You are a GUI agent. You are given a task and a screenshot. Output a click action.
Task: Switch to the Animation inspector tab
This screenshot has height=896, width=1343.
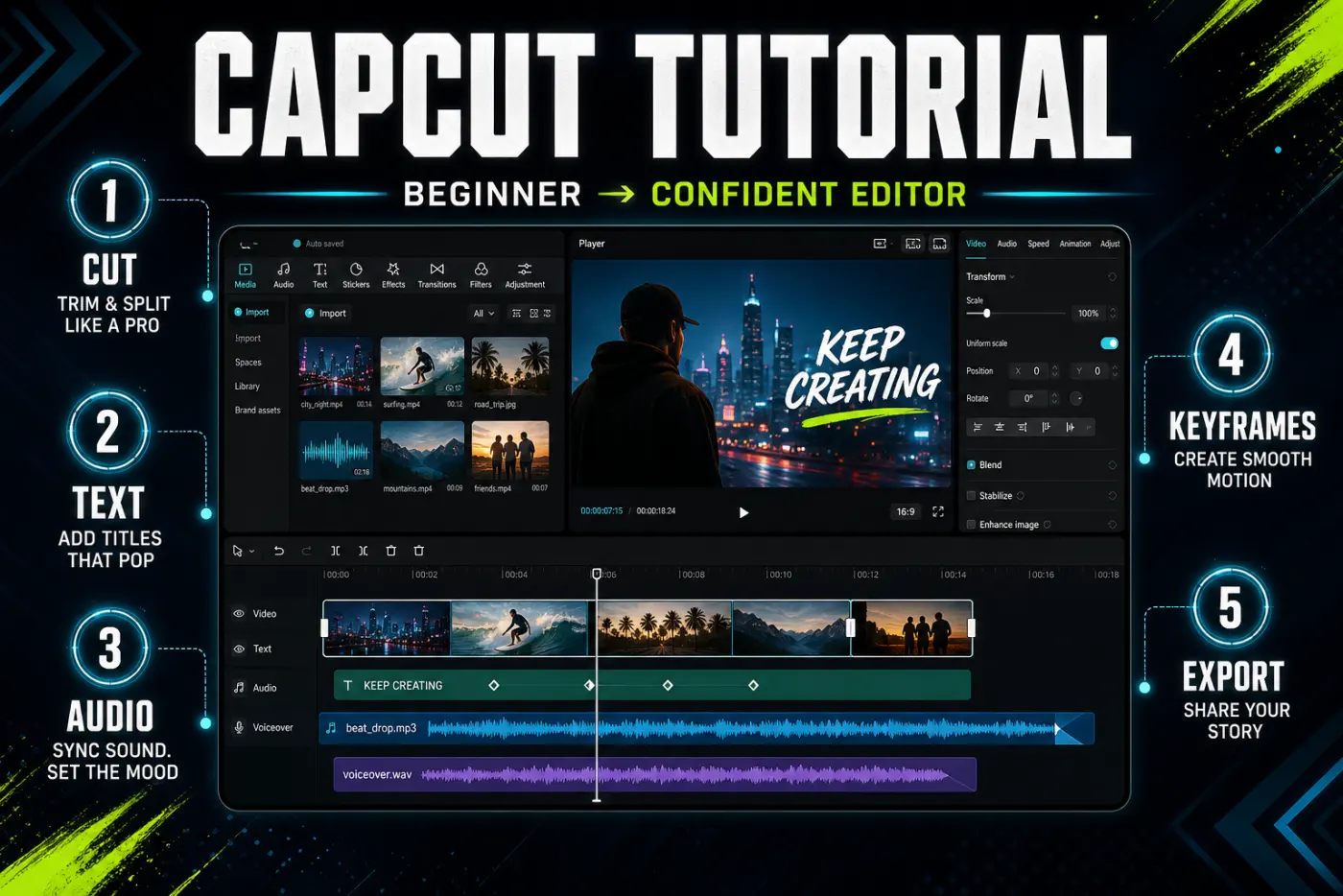[1075, 244]
